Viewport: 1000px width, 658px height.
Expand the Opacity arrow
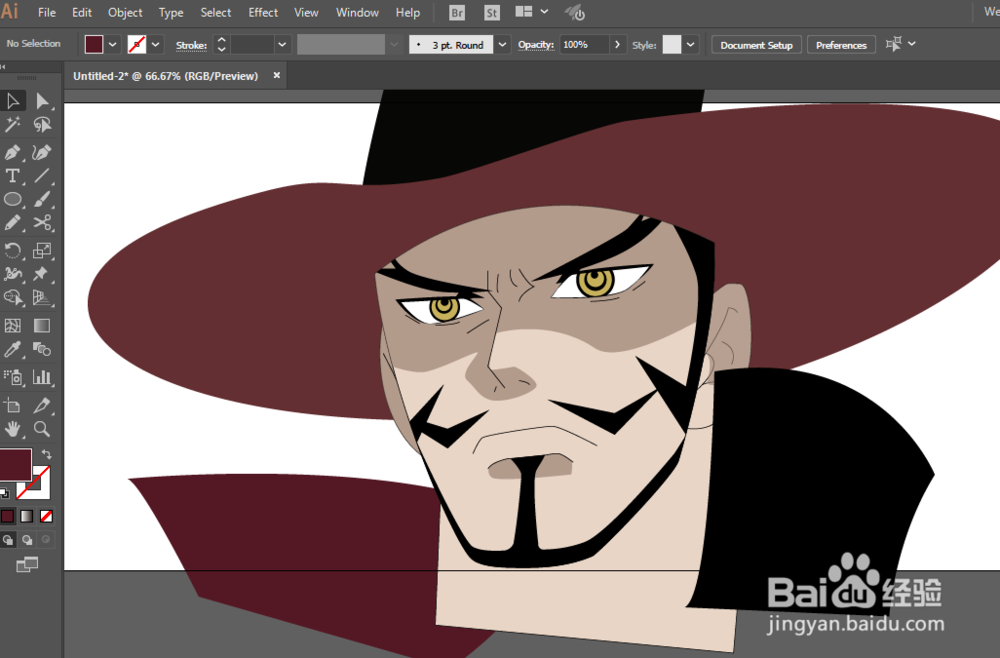coord(617,45)
